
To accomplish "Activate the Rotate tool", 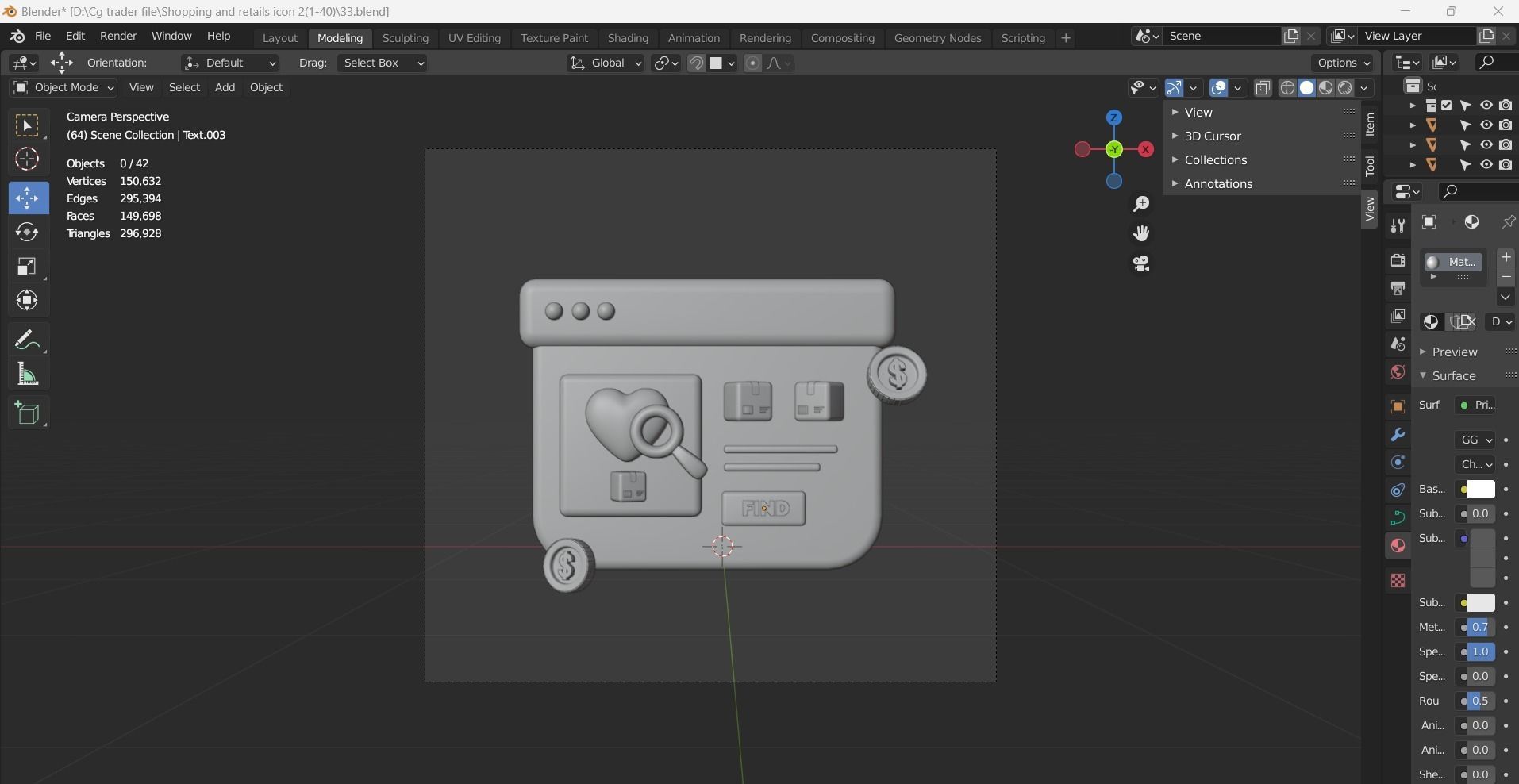I will pyautogui.click(x=27, y=232).
